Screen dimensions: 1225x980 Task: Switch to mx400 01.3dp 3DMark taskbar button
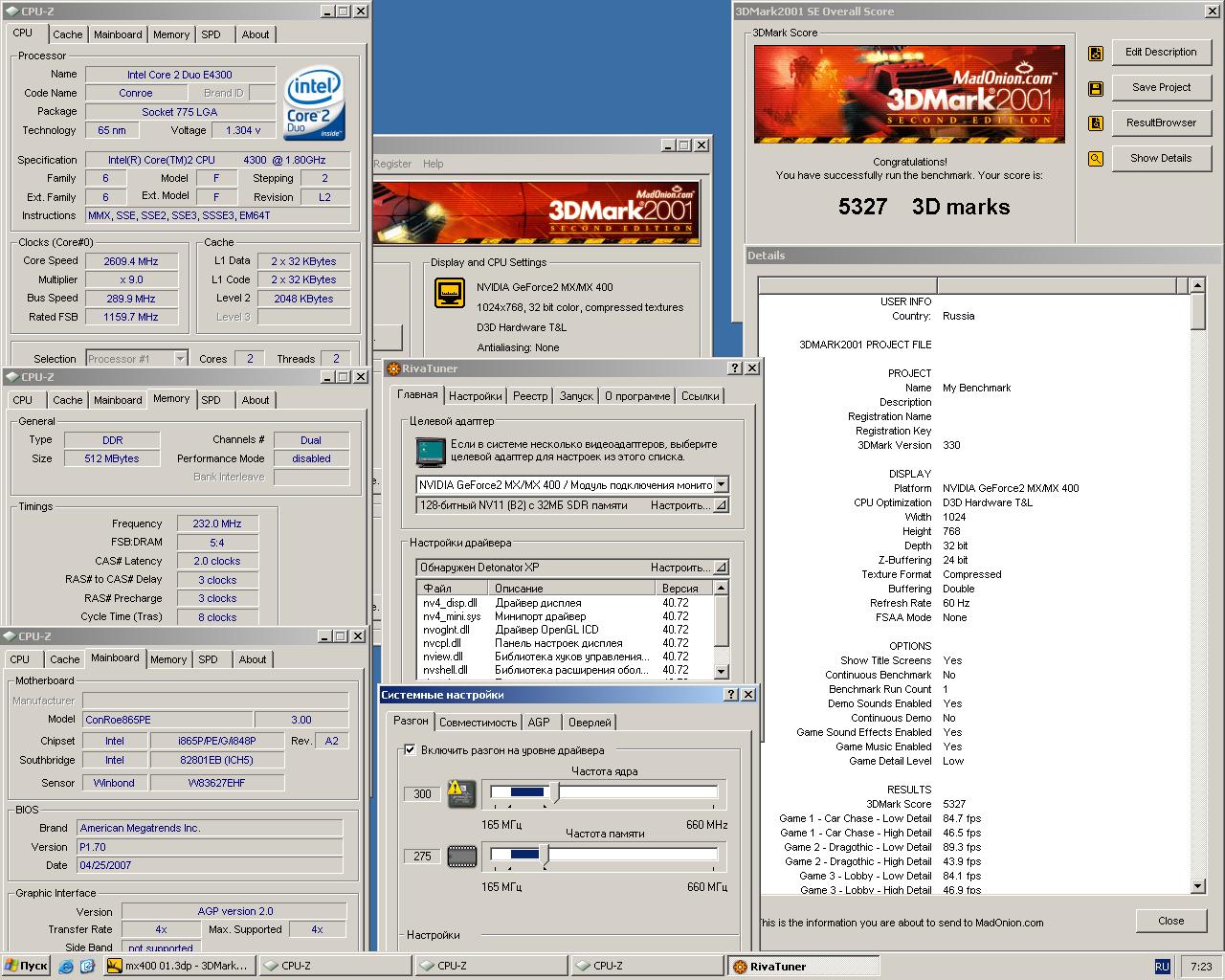(x=179, y=966)
